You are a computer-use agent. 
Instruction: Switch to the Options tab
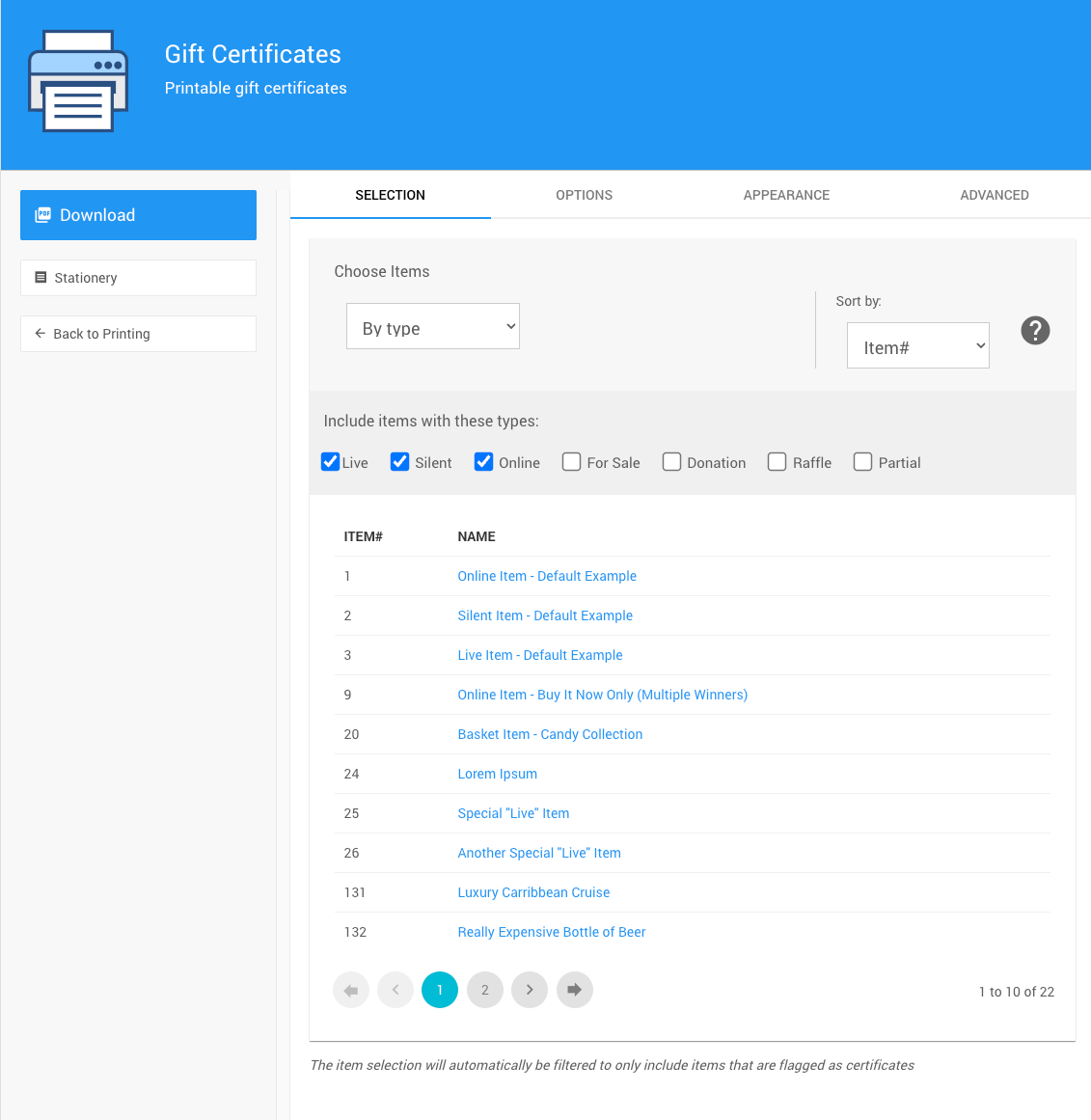coord(584,195)
